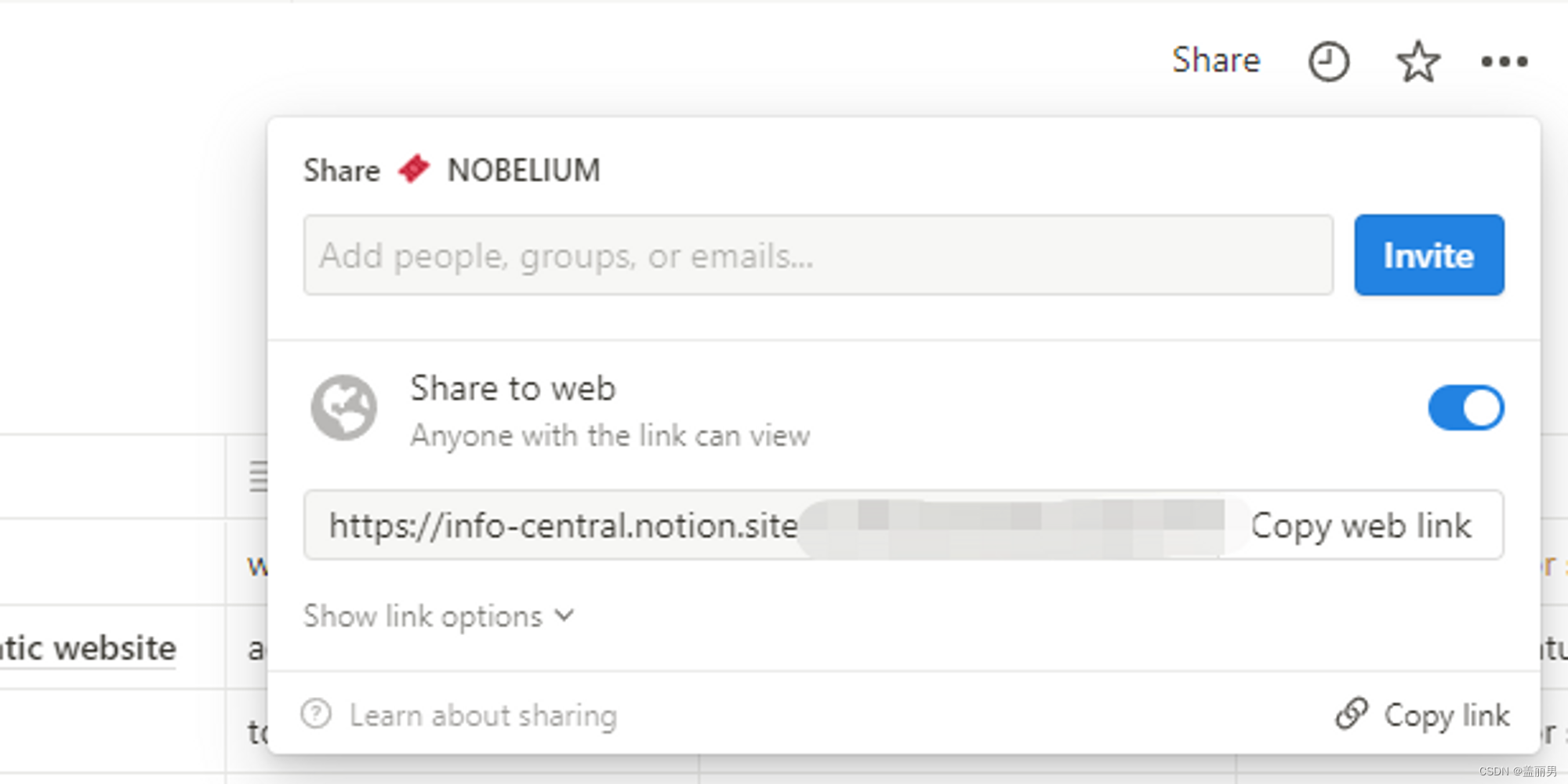Screen dimensions: 1568x784
Task: Open the Share menu in top bar
Action: [1215, 60]
